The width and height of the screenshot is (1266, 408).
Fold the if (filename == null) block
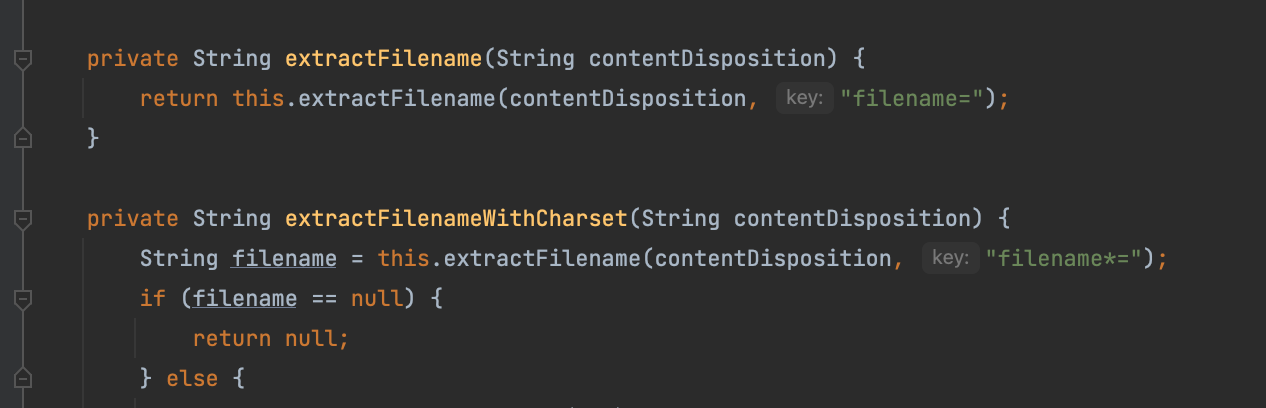[22, 298]
